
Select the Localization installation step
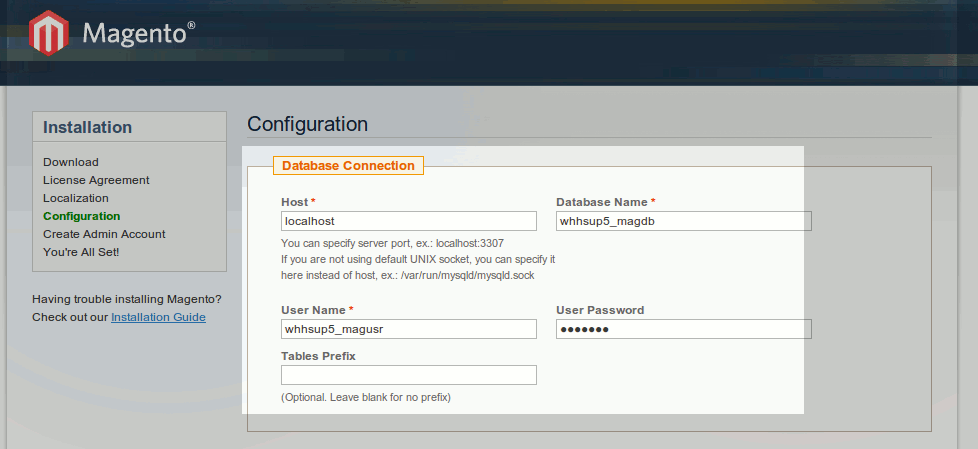point(76,198)
